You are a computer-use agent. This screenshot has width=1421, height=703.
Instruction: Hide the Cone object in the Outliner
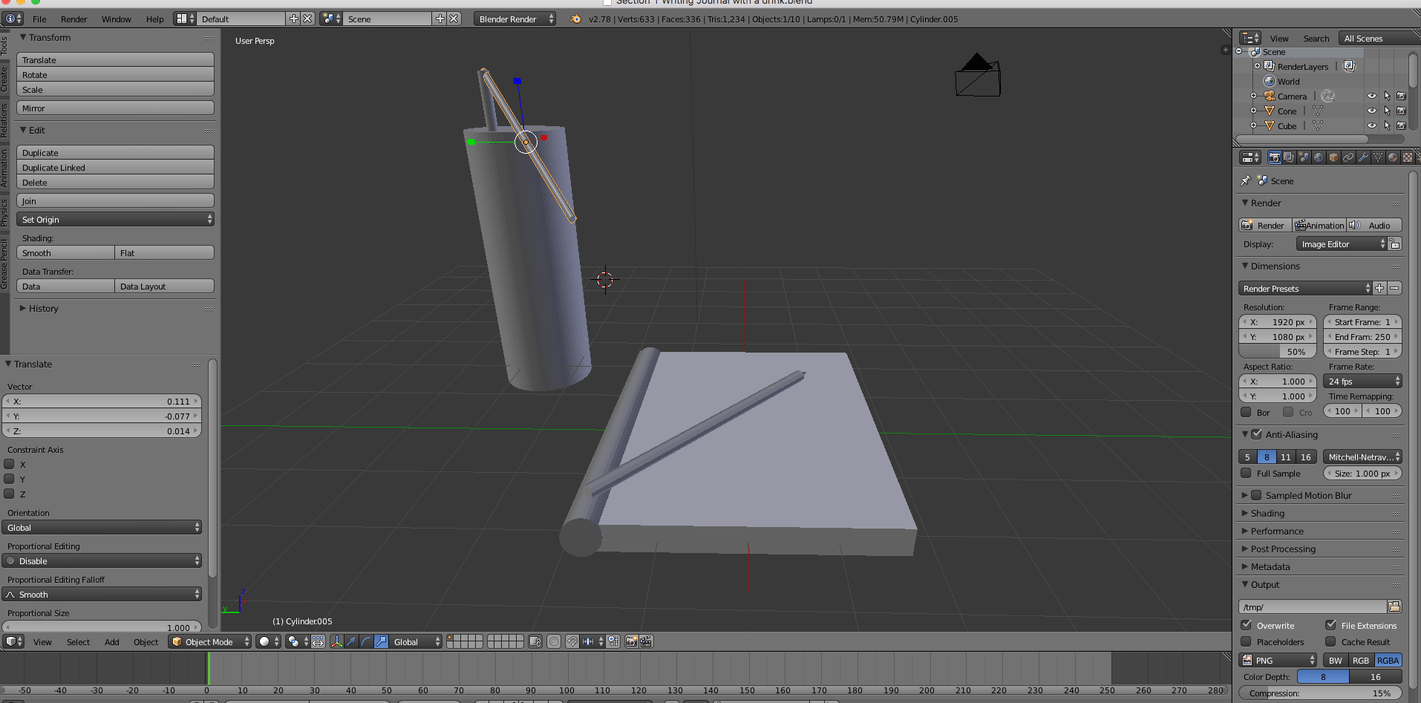pos(1372,110)
